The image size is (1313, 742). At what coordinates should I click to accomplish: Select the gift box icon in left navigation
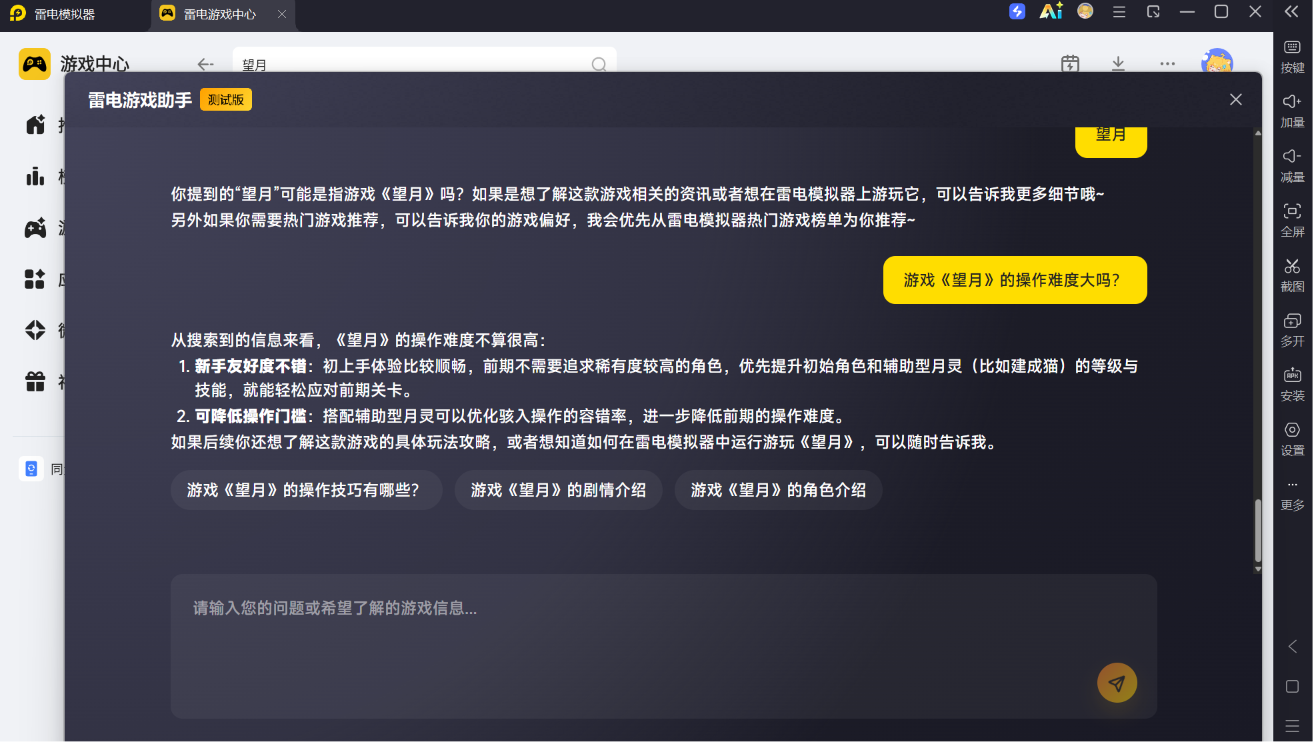35,381
